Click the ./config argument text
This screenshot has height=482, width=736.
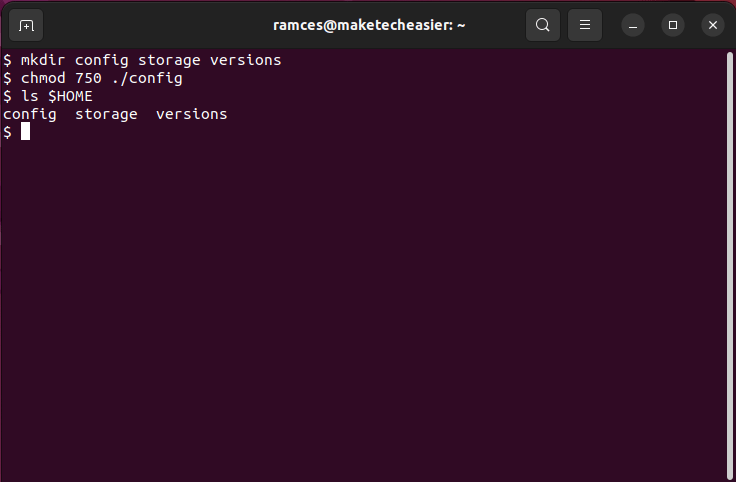point(147,78)
